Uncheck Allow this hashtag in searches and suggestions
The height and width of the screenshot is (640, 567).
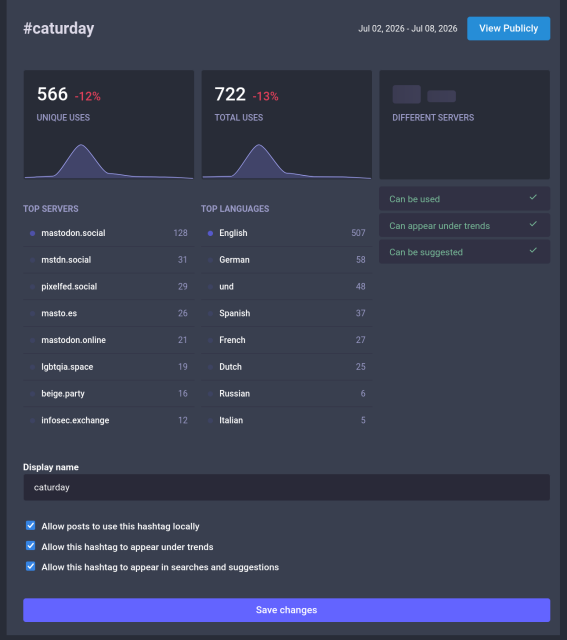pos(31,567)
